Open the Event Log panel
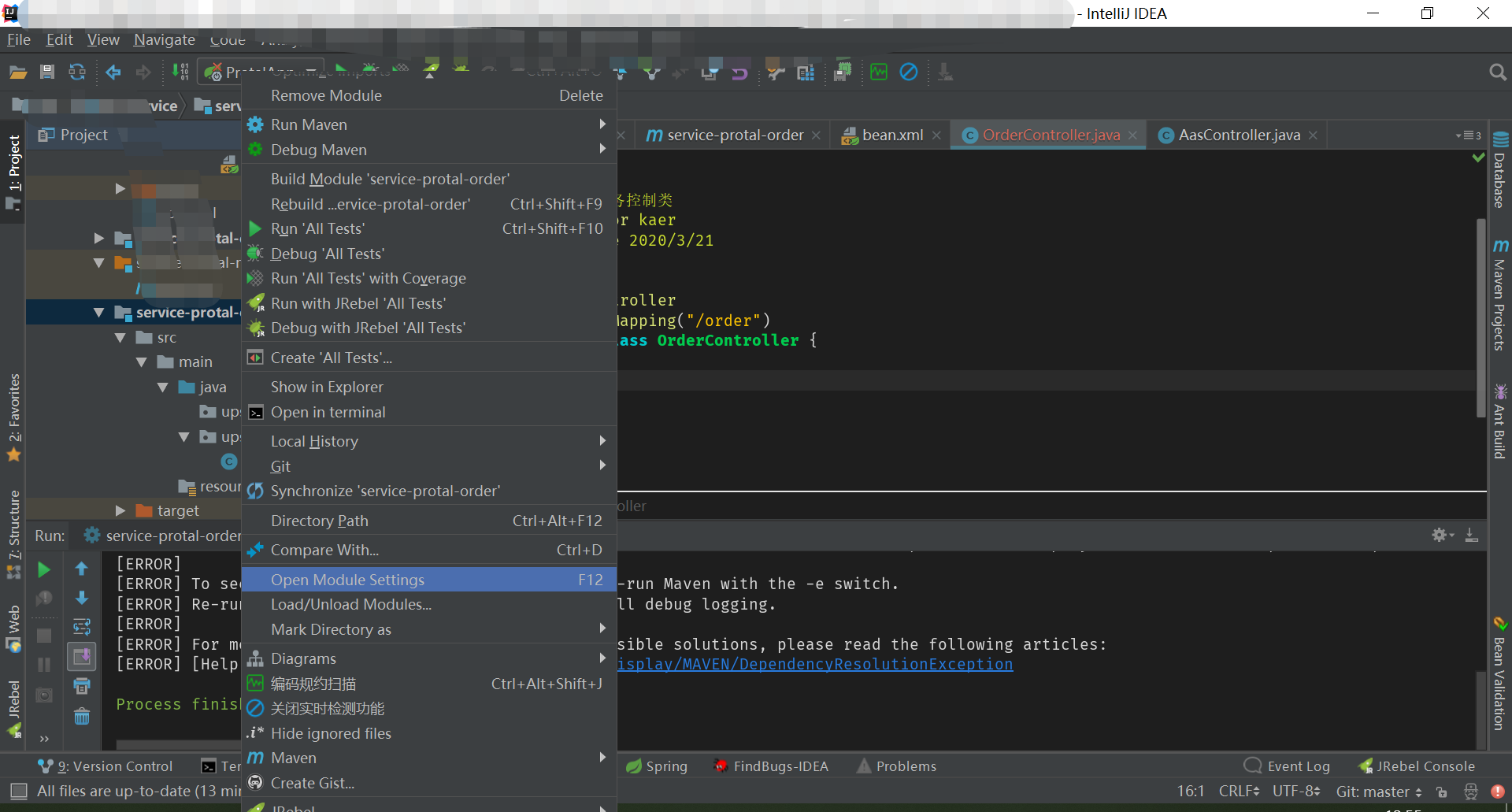The width and height of the screenshot is (1512, 812). pyautogui.click(x=1287, y=766)
